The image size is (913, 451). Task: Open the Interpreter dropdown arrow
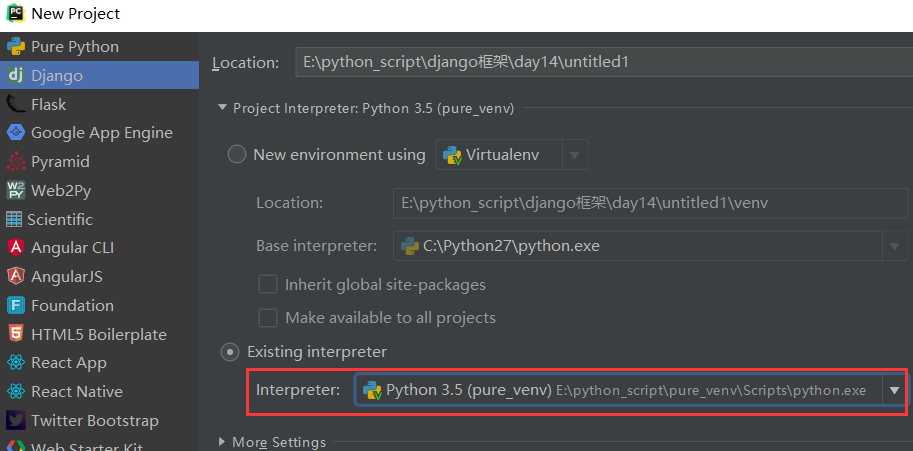[x=894, y=391]
